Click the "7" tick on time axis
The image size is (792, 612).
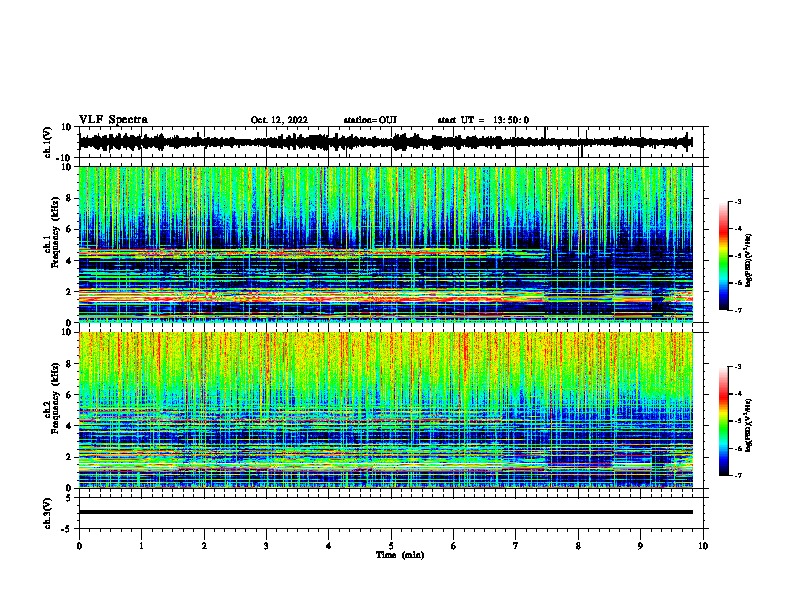pyautogui.click(x=516, y=546)
